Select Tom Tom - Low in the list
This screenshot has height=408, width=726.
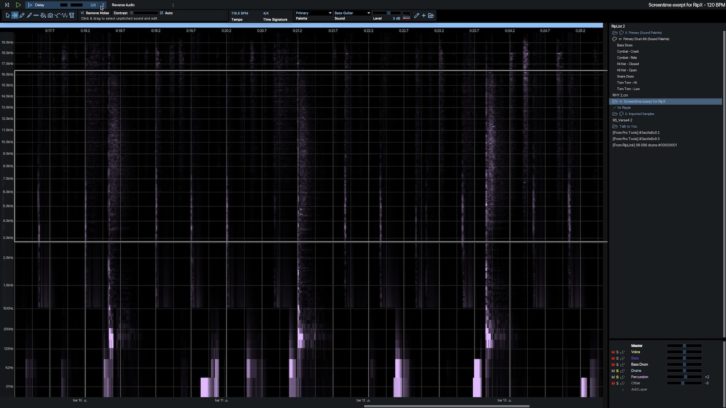point(628,89)
